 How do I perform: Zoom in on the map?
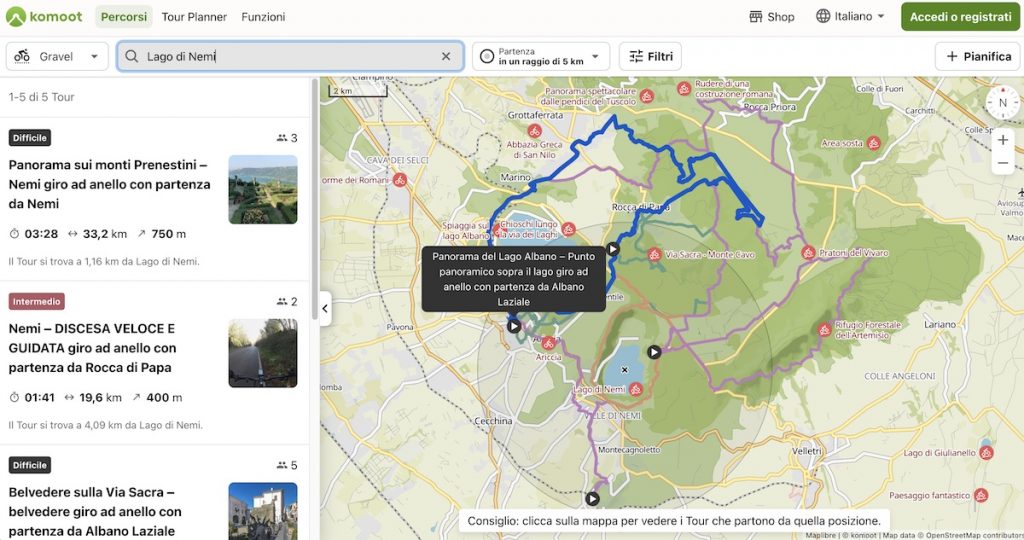[1002, 140]
